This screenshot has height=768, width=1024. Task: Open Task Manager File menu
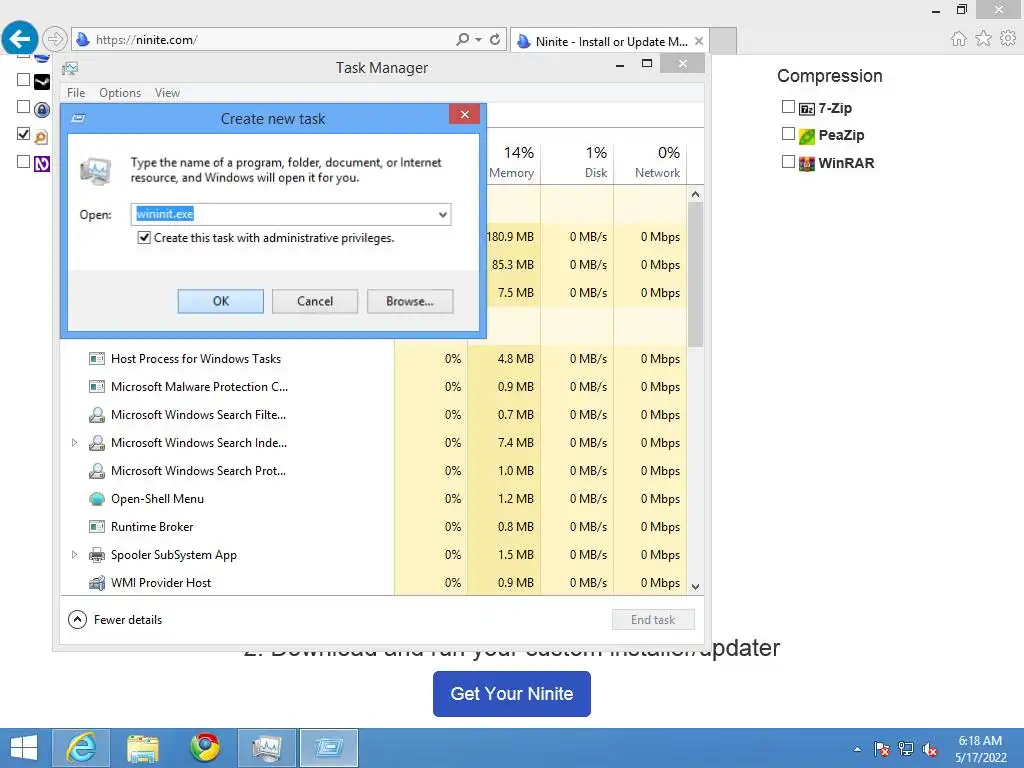click(76, 93)
